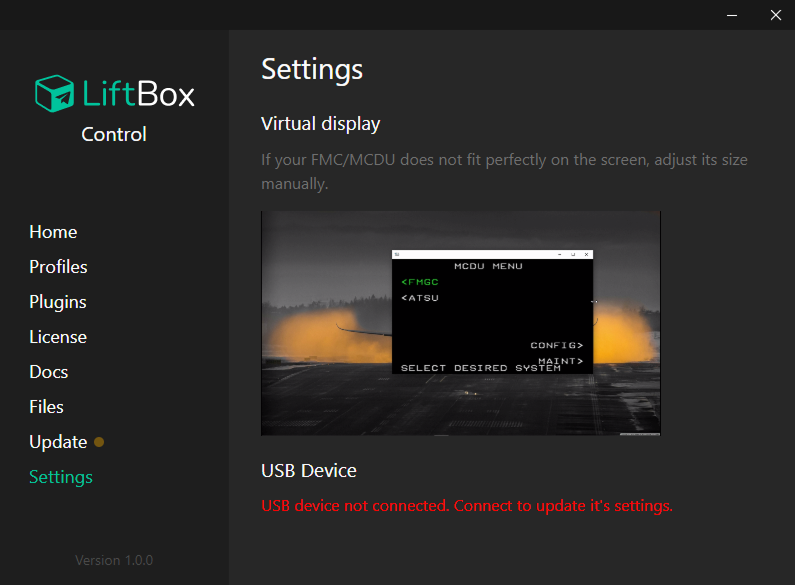Image resolution: width=795 pixels, height=585 pixels.
Task: Click the Virtual display heading
Action: [x=320, y=124]
